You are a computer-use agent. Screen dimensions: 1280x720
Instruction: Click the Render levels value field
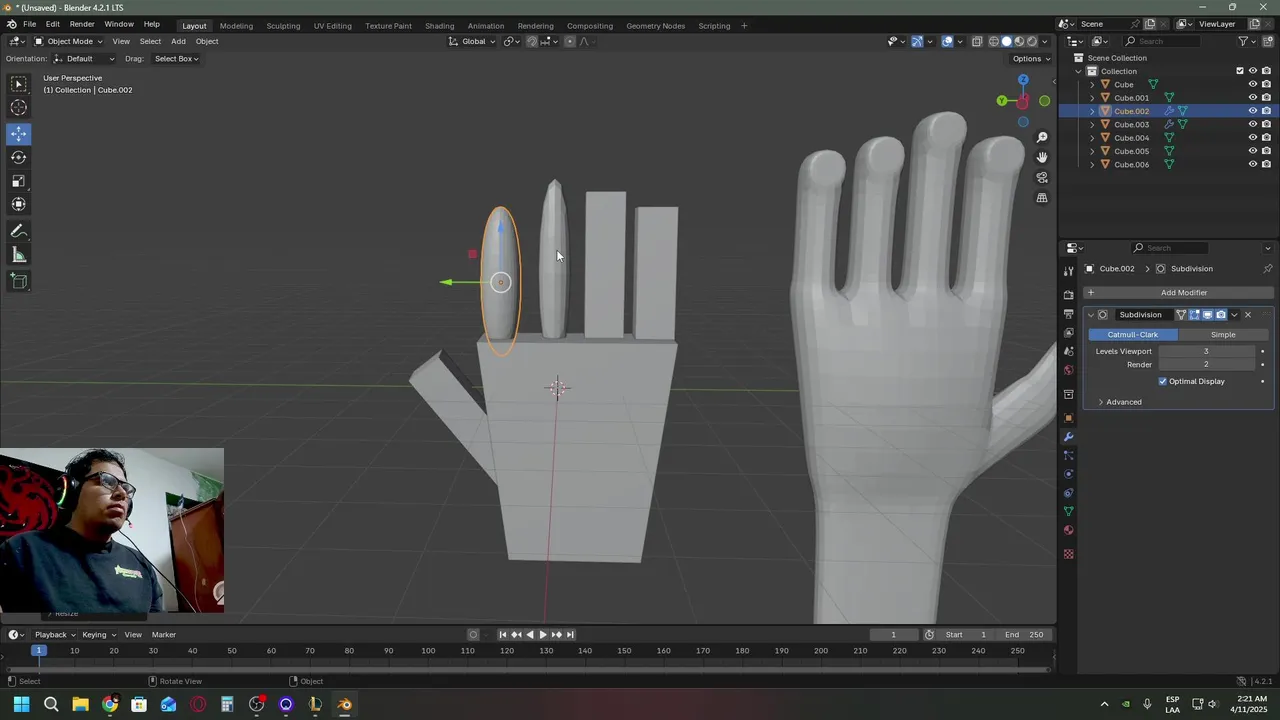pos(1206,365)
